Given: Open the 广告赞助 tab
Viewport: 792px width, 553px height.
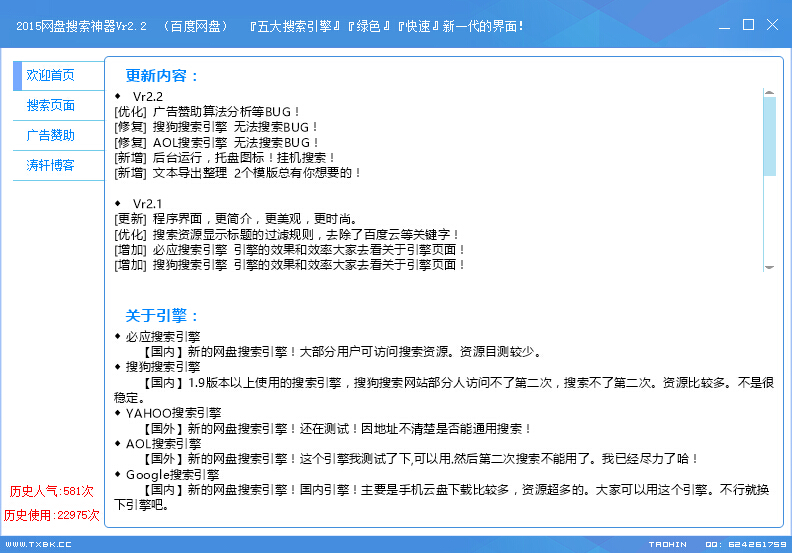Looking at the screenshot, I should pos(59,135).
